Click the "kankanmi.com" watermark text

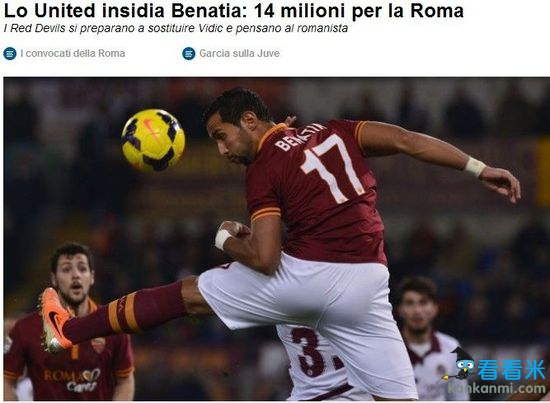click(x=497, y=388)
